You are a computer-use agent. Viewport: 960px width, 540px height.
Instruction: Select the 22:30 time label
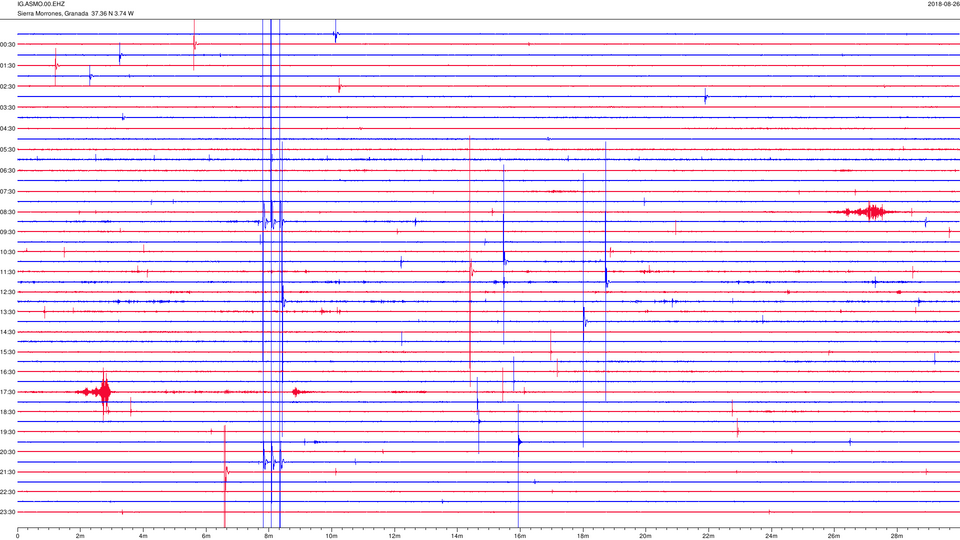[7, 492]
